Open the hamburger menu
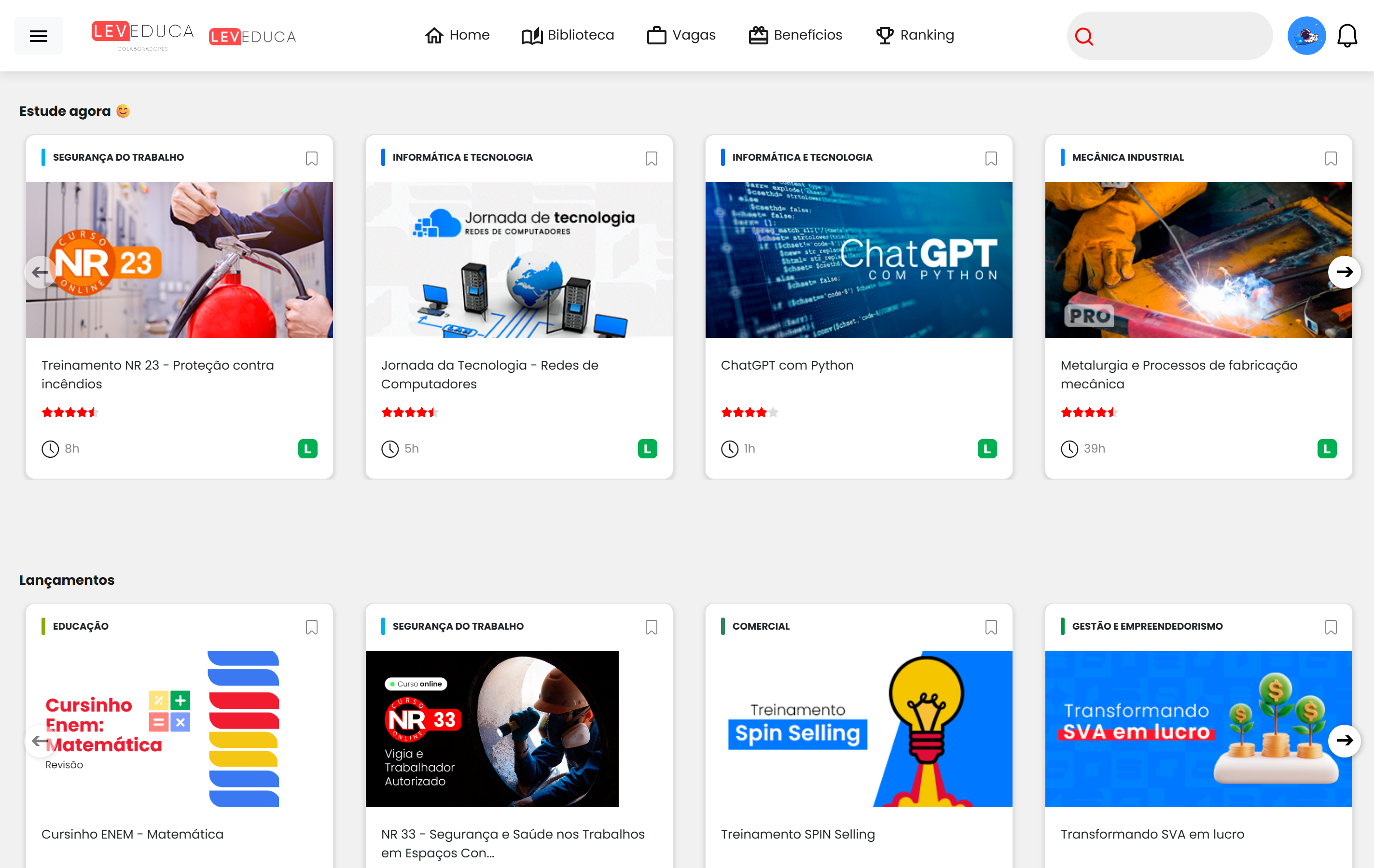 (x=38, y=36)
